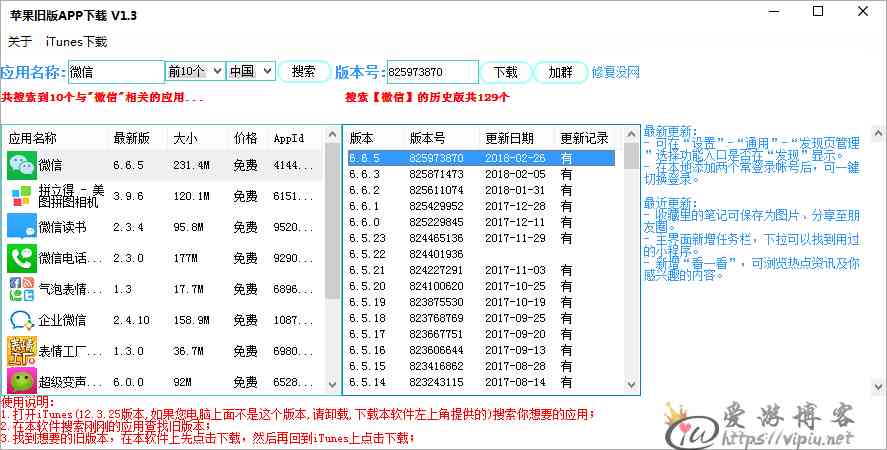Select the 气泡表情 app icon

coord(22,289)
